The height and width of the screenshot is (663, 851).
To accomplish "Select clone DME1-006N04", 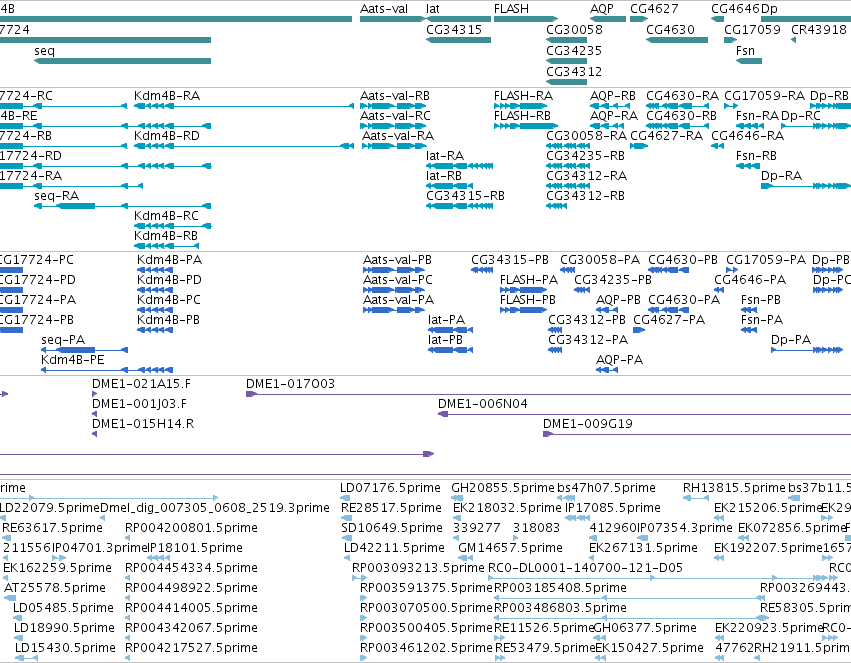I will 644,414.
